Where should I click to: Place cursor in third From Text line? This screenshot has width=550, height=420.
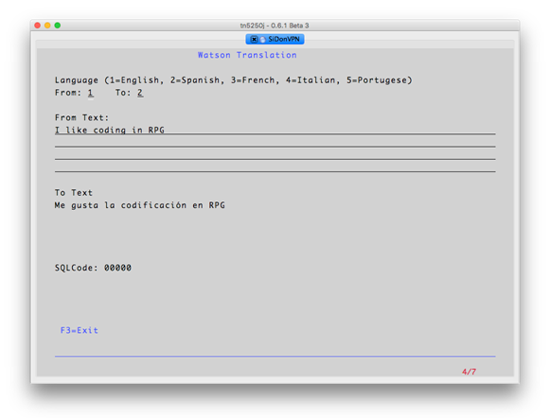click(275, 155)
